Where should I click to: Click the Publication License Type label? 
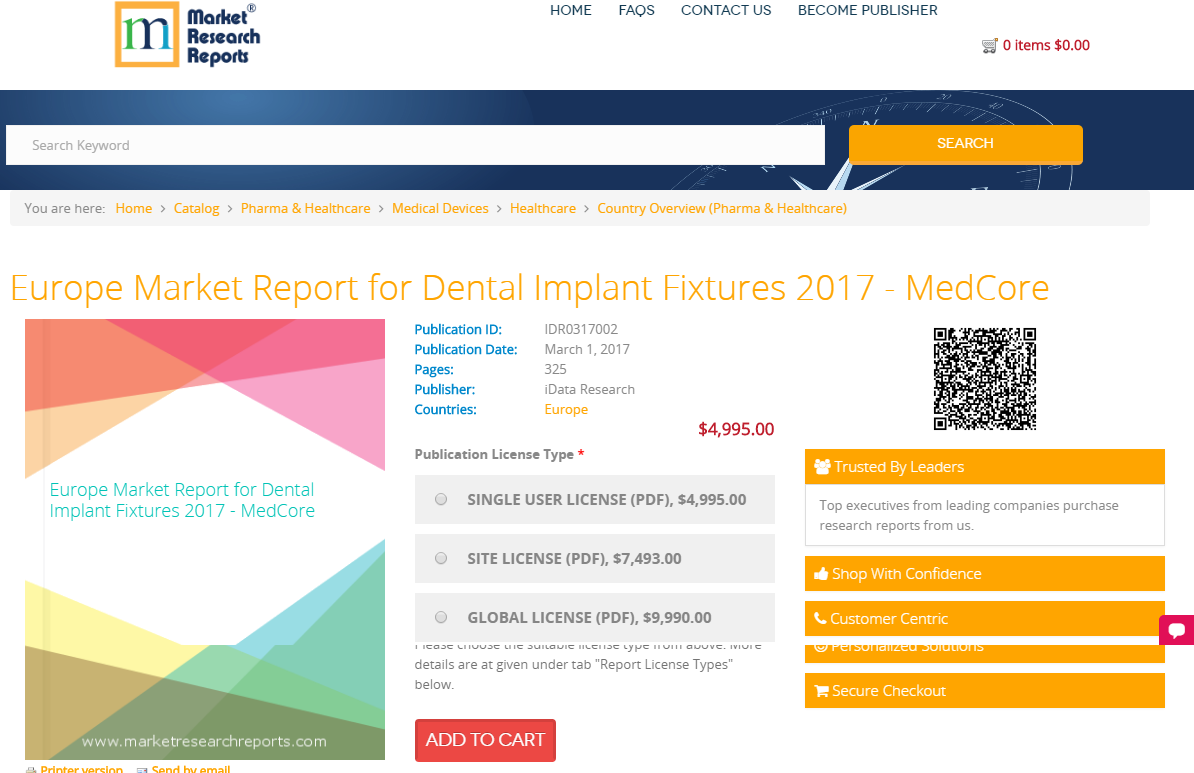(494, 455)
